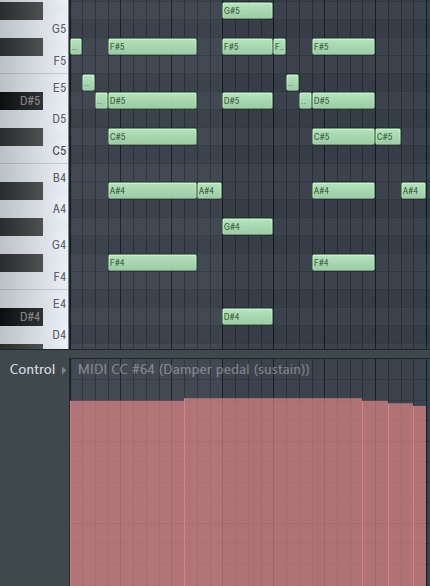Viewport: 430px width, 586px height.
Task: Select the longest C#5 note
Action: point(152,136)
